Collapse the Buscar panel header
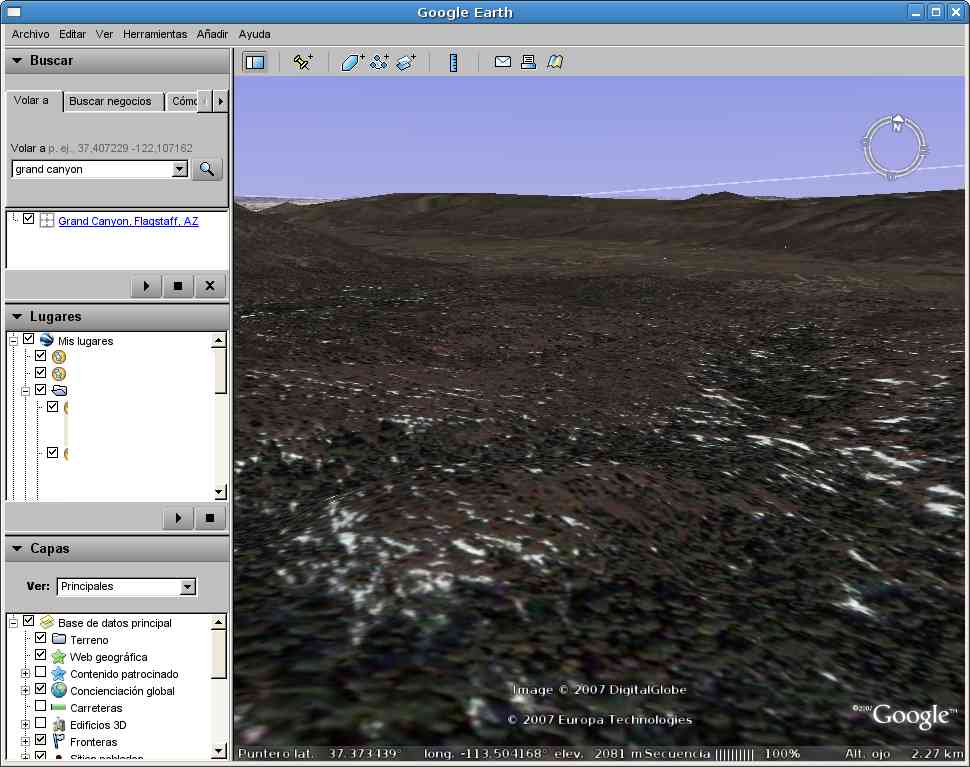970x767 pixels. [x=18, y=61]
